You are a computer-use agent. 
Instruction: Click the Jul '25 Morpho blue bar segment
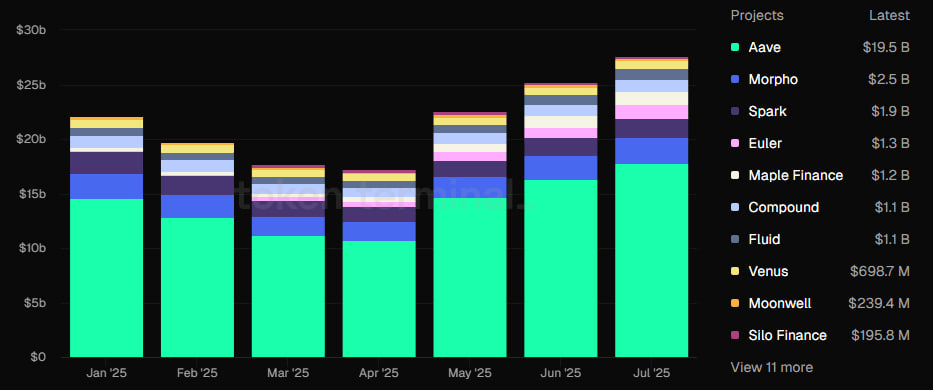point(652,151)
